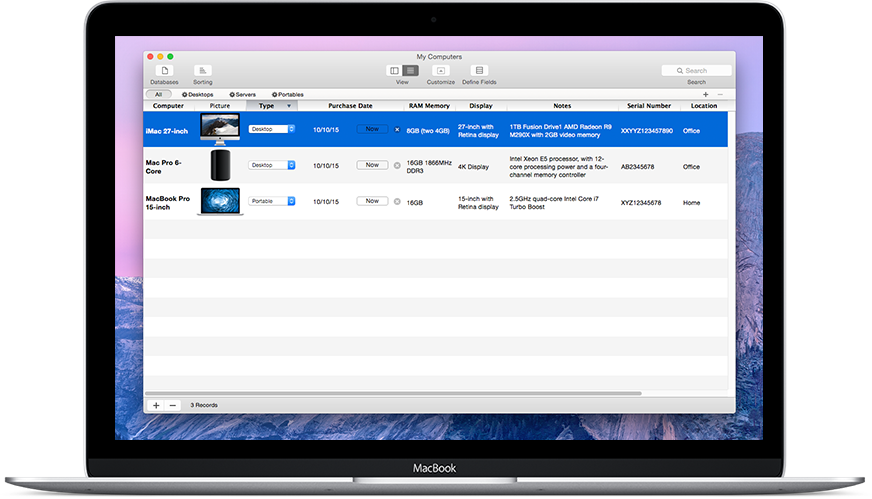Click Now button in MacBook Pro row
The height and width of the screenshot is (499, 872).
pos(372,201)
